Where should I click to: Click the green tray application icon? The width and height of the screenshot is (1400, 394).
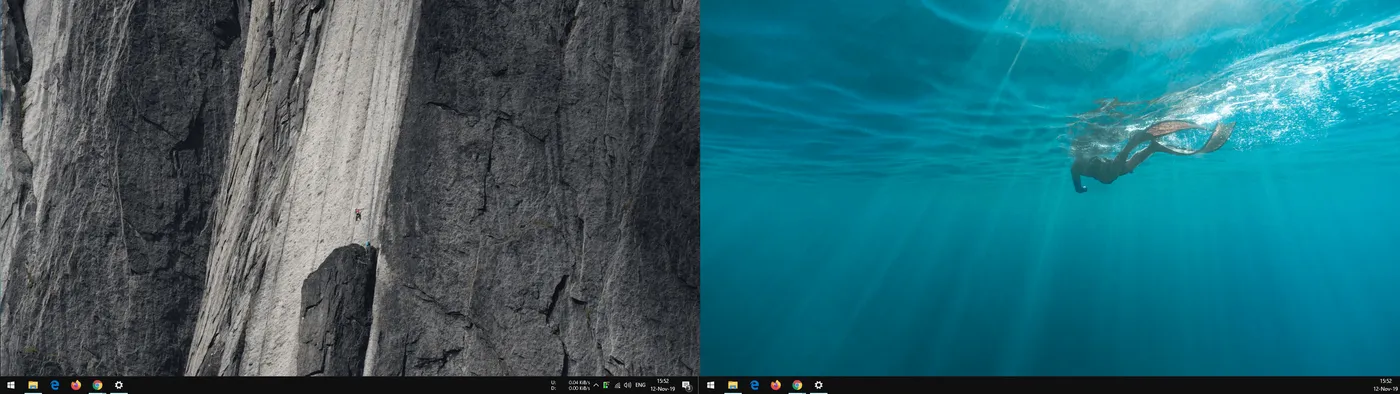pos(606,385)
